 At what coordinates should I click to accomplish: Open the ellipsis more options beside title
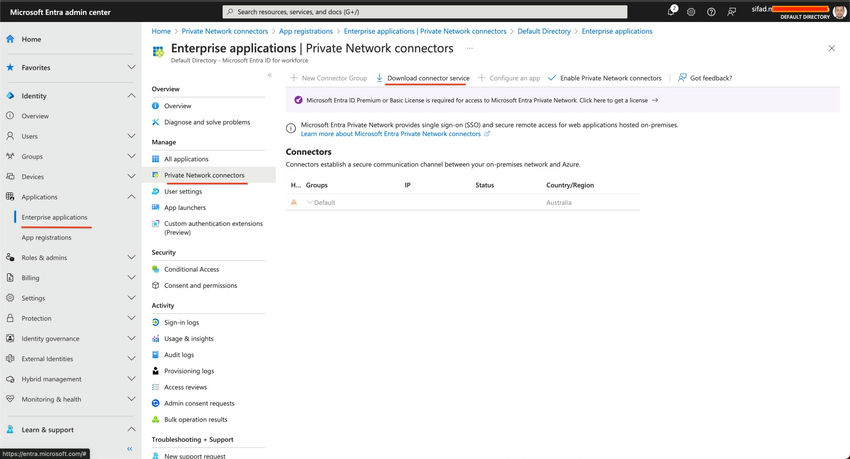point(470,48)
